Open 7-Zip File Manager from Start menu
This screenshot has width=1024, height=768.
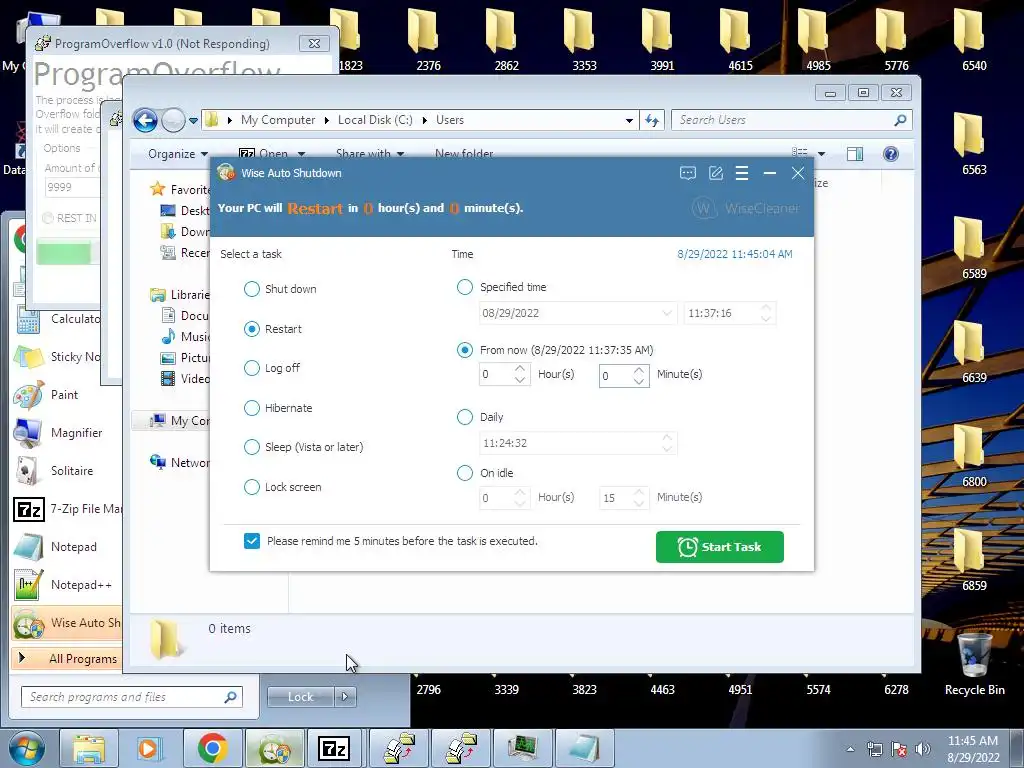[x=65, y=509]
